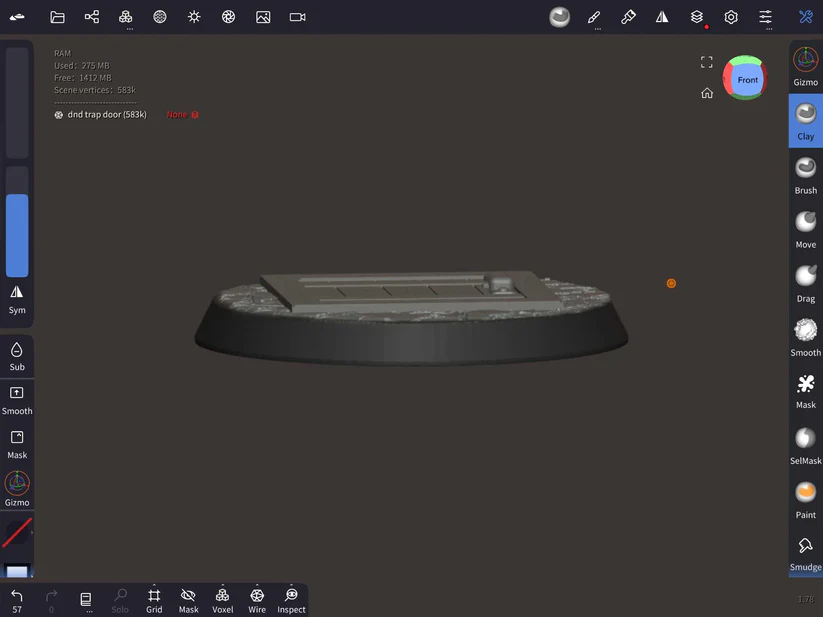Open the Painting brush menu
The height and width of the screenshot is (617, 823).
[628, 17]
